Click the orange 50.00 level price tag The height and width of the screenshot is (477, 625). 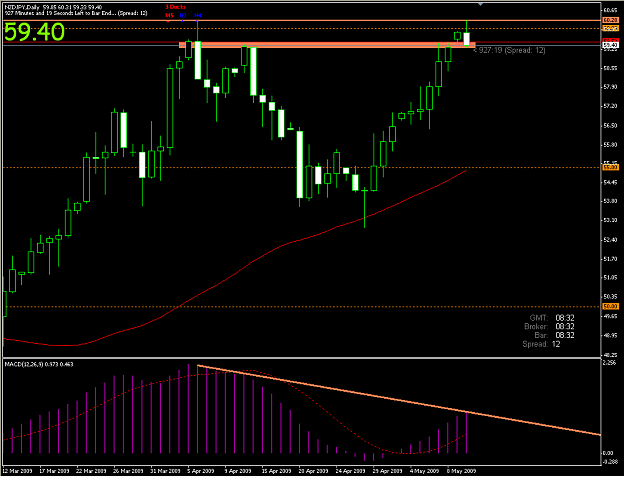611,306
